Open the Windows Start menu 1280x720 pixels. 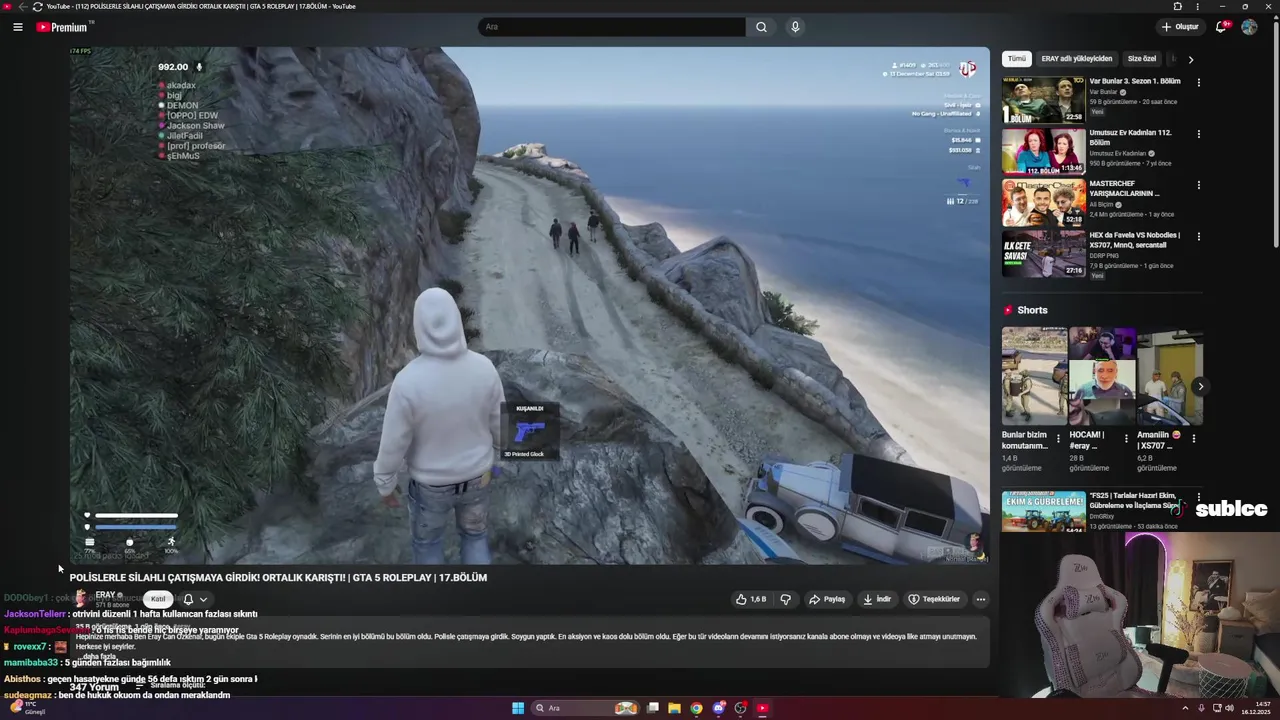tap(518, 708)
